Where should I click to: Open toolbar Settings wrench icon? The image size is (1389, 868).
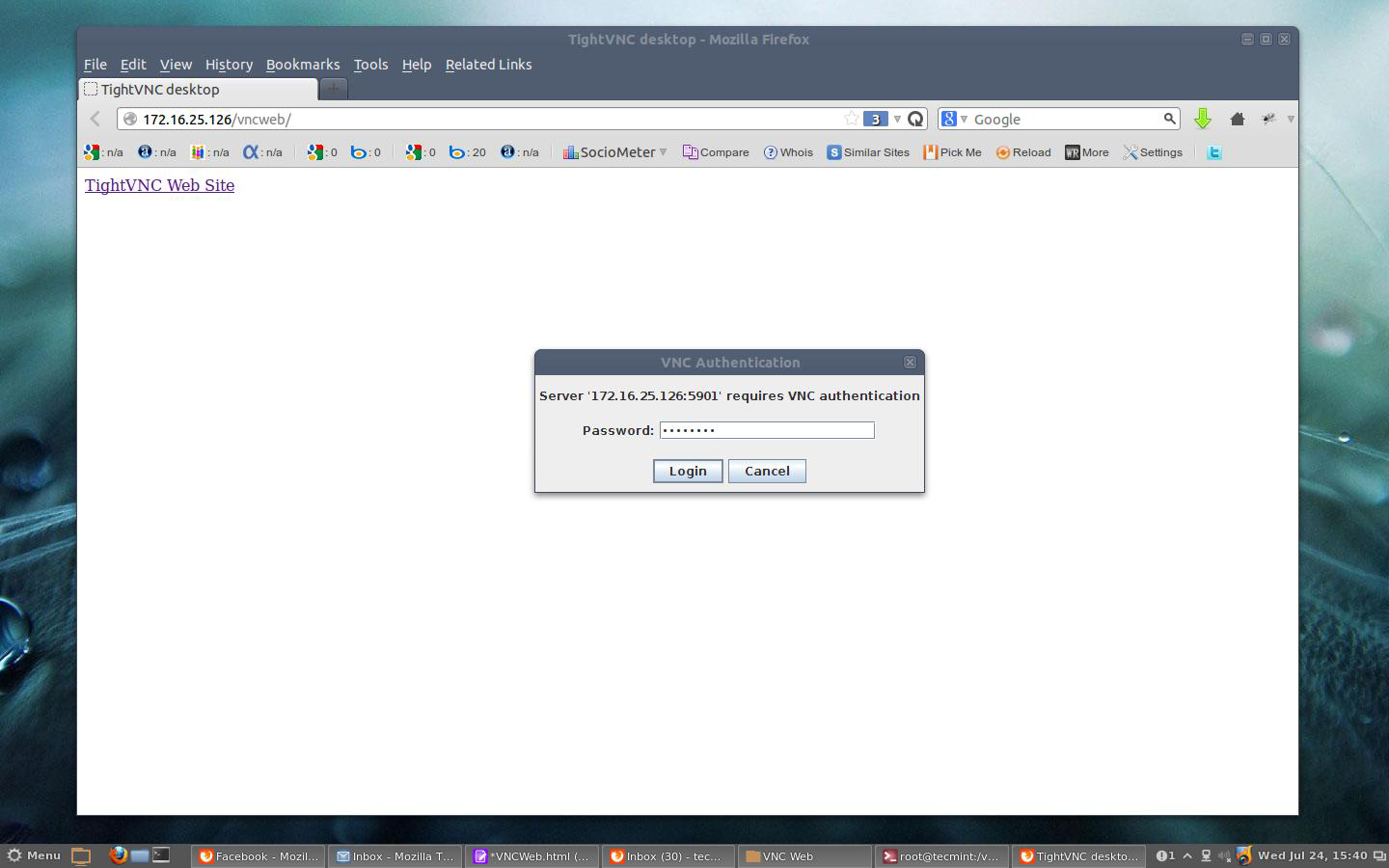click(1152, 152)
